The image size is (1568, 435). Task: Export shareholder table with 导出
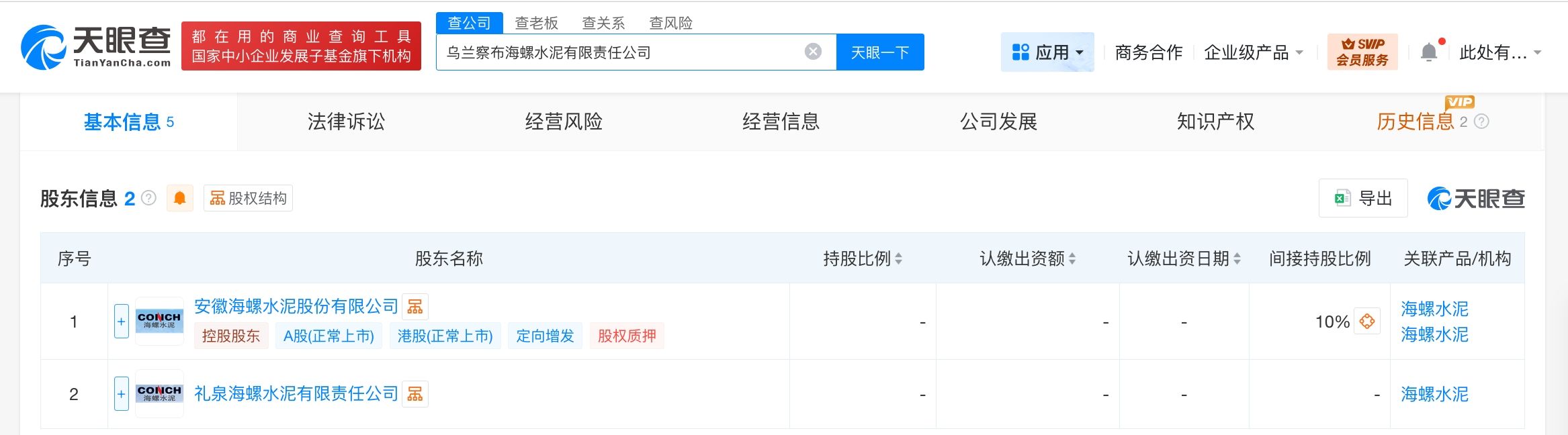(x=1363, y=198)
